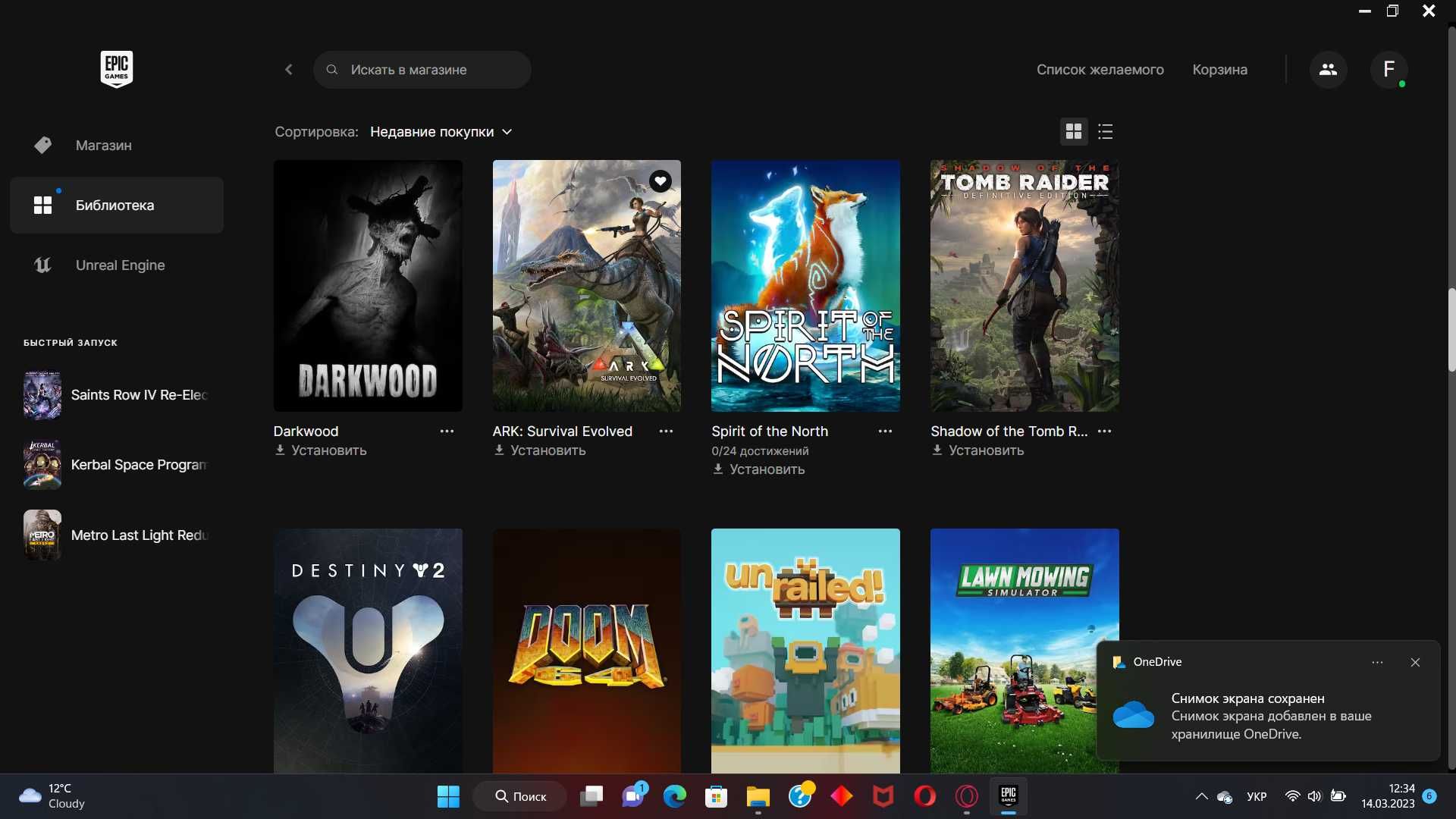The width and height of the screenshot is (1456, 819).
Task: Open Microsoft Store from taskbar
Action: pos(716,796)
